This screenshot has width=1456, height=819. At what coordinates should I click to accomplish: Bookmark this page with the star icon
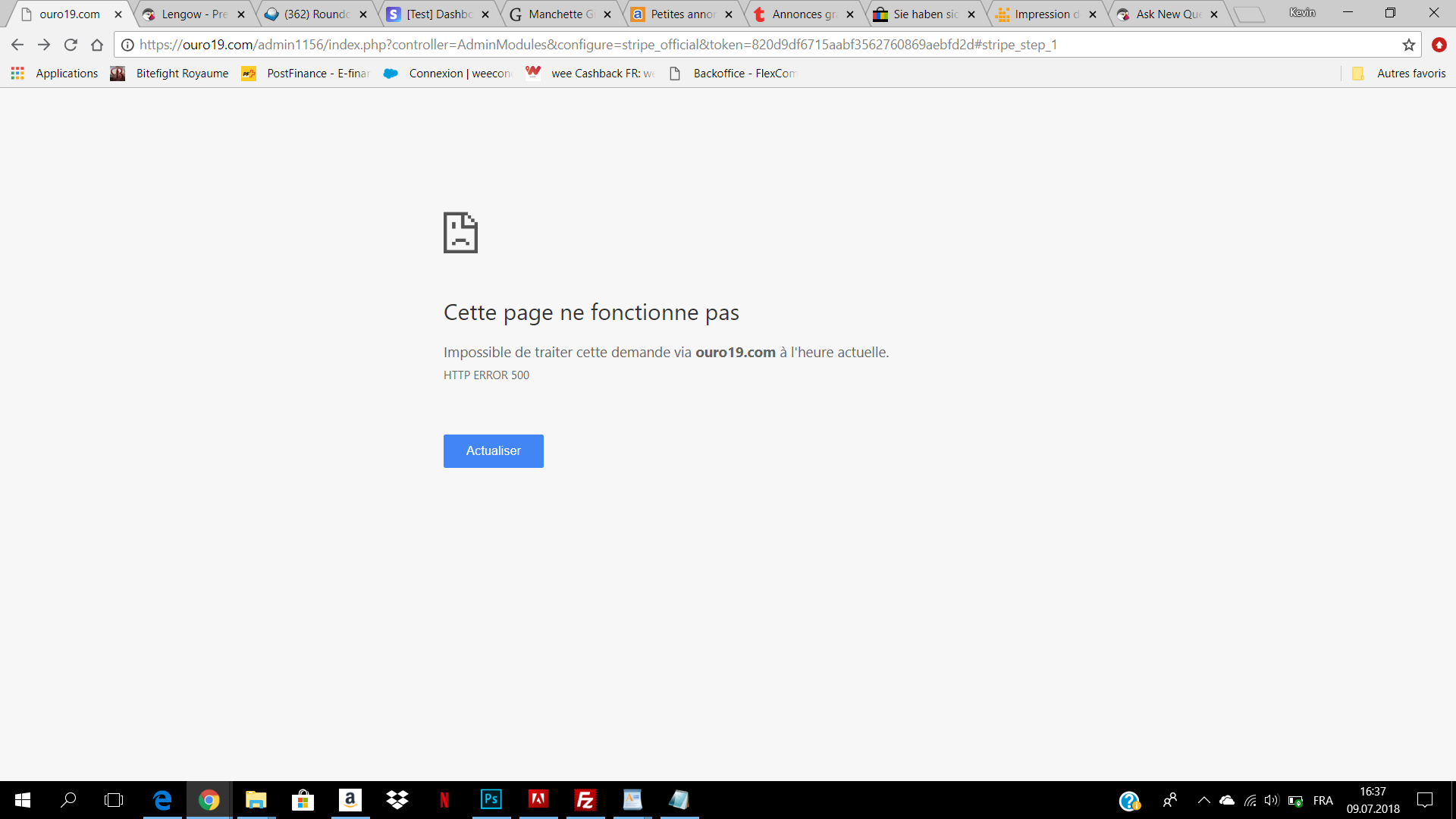pos(1409,45)
